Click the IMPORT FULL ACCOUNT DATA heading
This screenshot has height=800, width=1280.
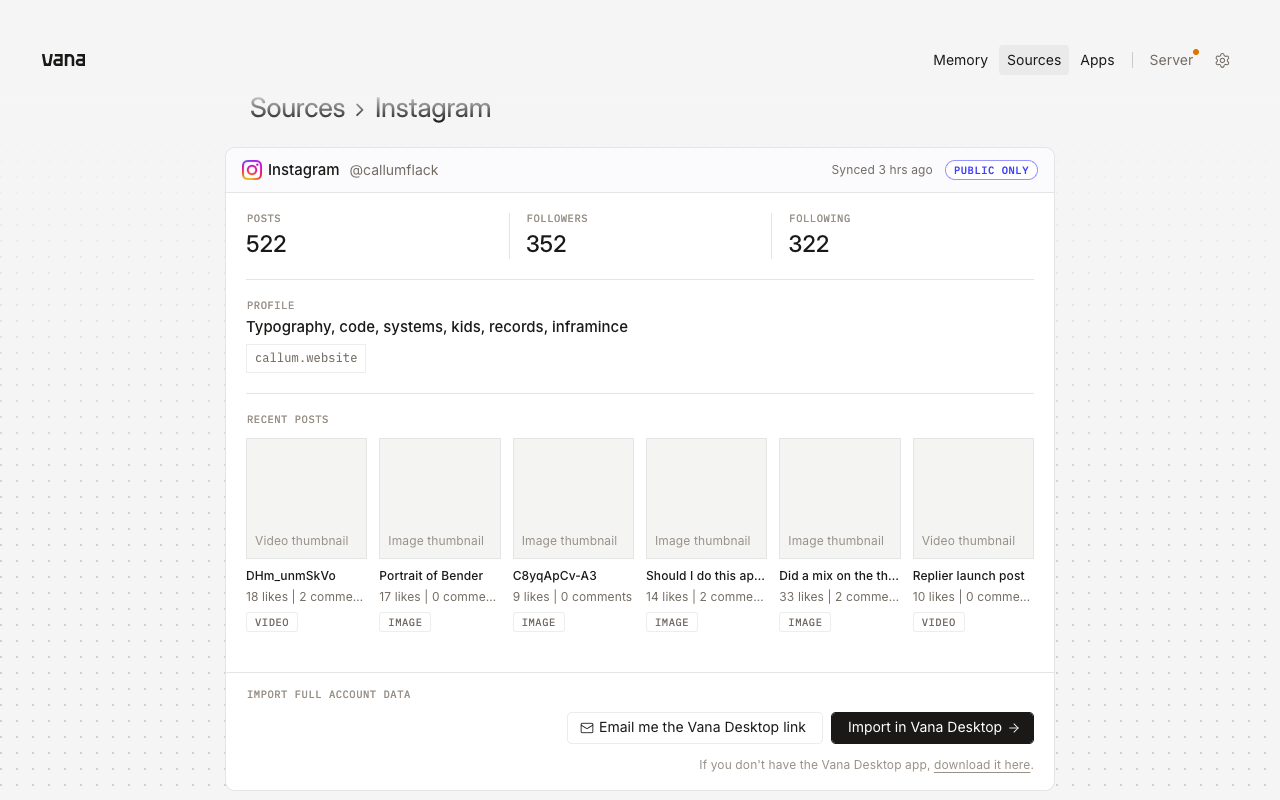click(x=329, y=694)
